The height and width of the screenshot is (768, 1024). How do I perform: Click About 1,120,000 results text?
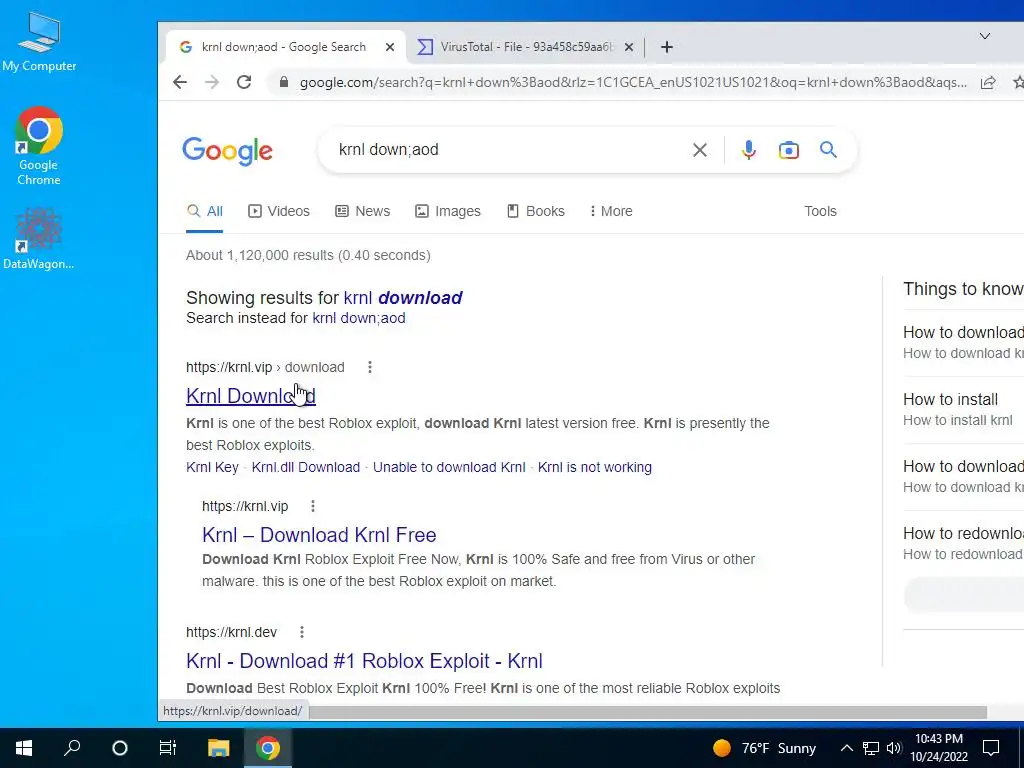[308, 255]
